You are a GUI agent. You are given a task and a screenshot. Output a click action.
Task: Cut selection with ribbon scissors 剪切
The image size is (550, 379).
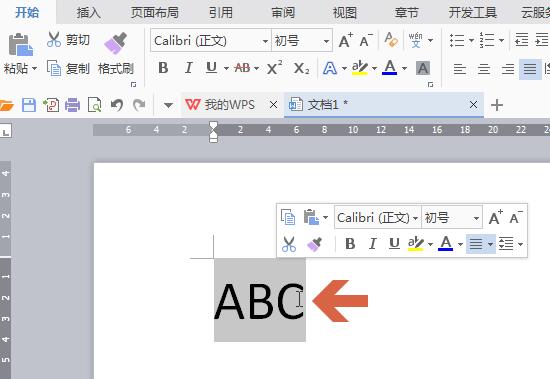tap(68, 40)
